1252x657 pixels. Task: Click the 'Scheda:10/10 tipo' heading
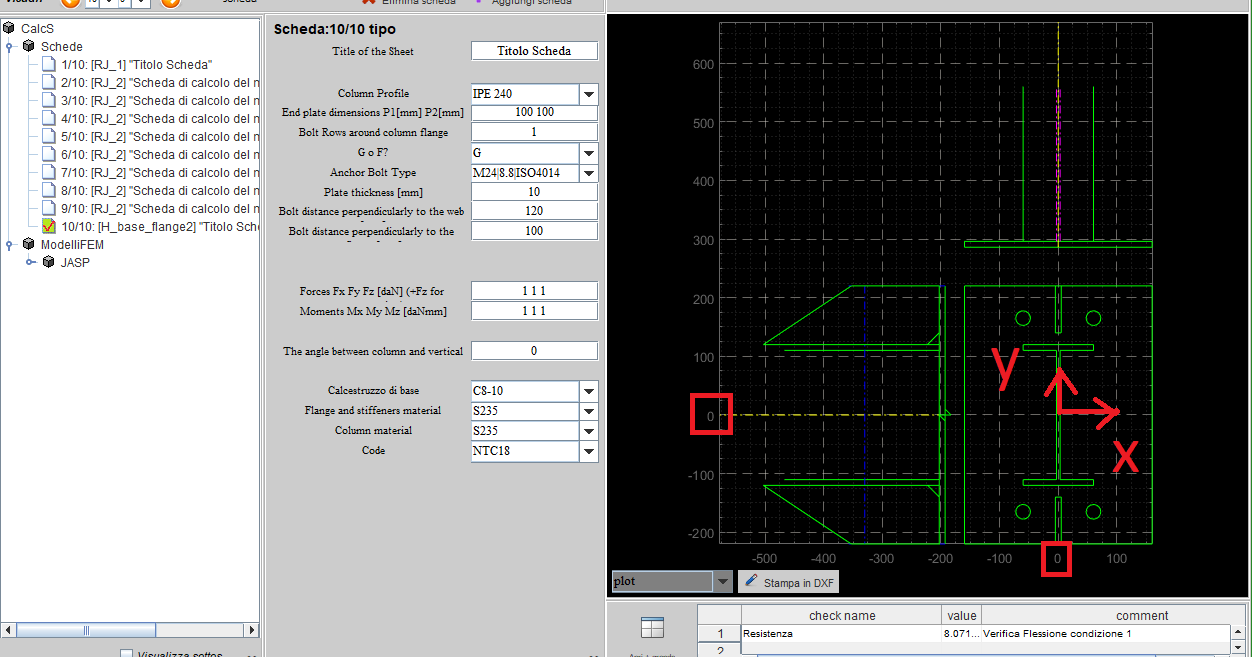(x=334, y=29)
